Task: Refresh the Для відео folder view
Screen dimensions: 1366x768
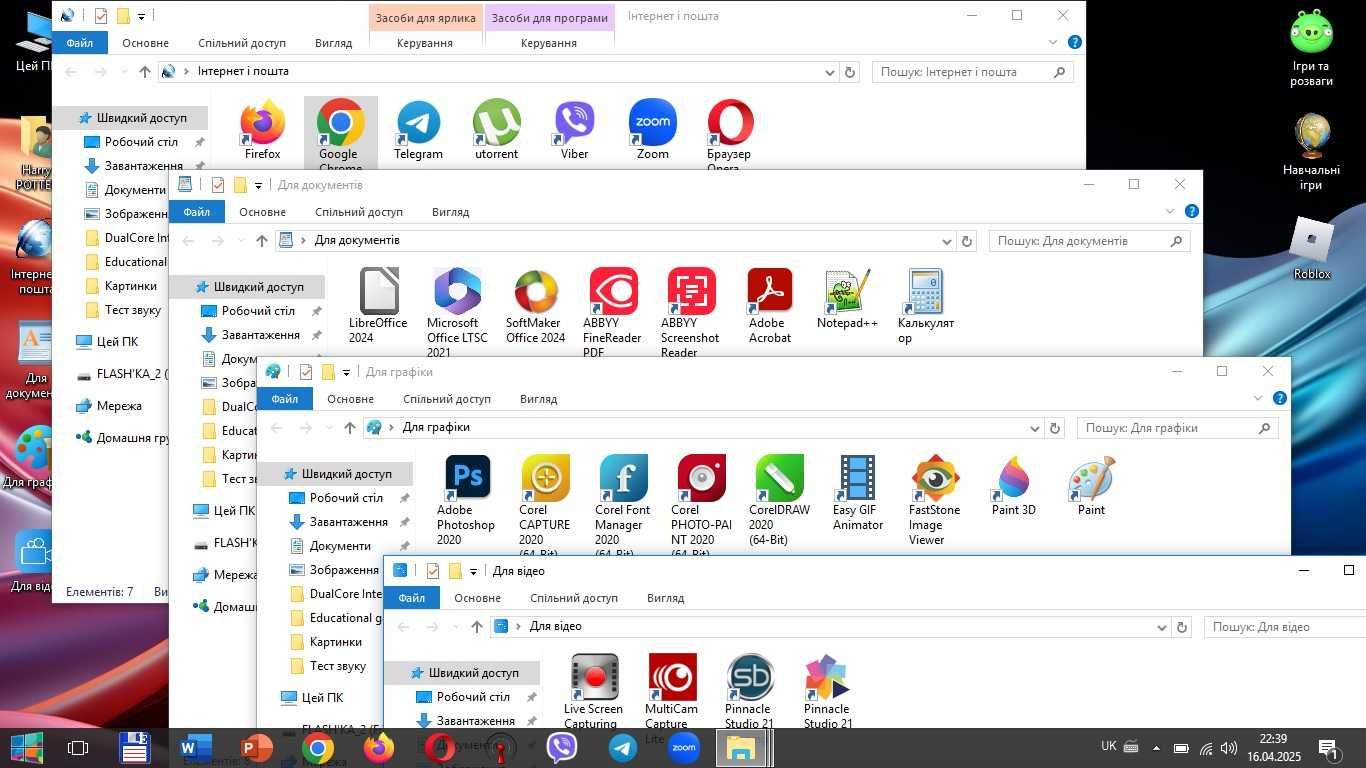Action: 1182,627
